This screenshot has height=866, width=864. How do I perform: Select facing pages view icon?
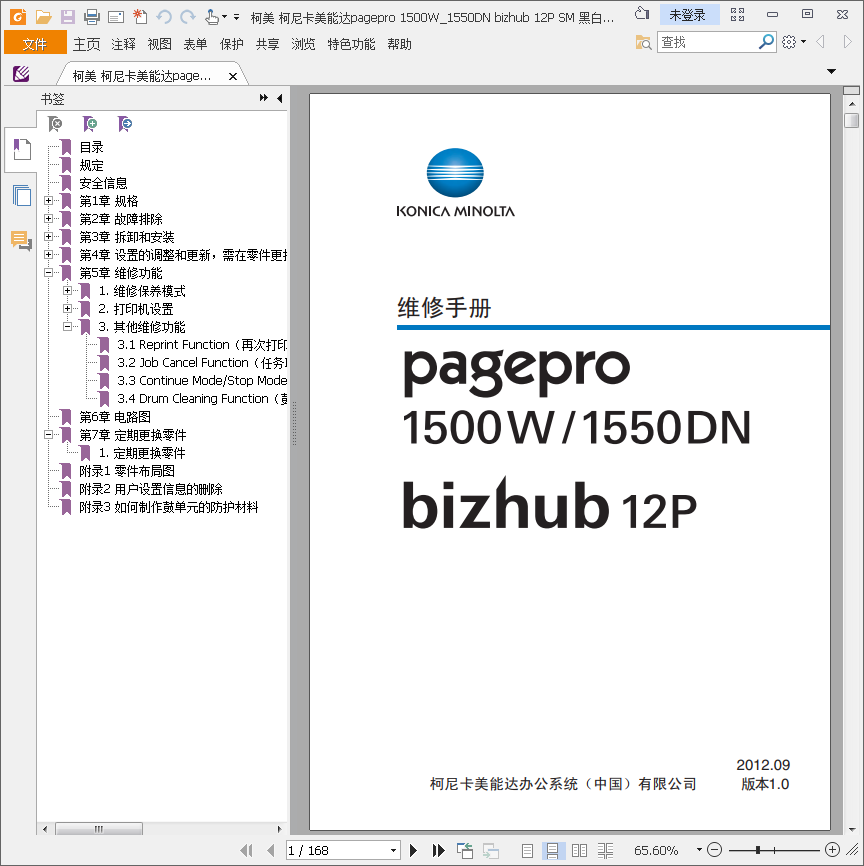click(x=579, y=851)
